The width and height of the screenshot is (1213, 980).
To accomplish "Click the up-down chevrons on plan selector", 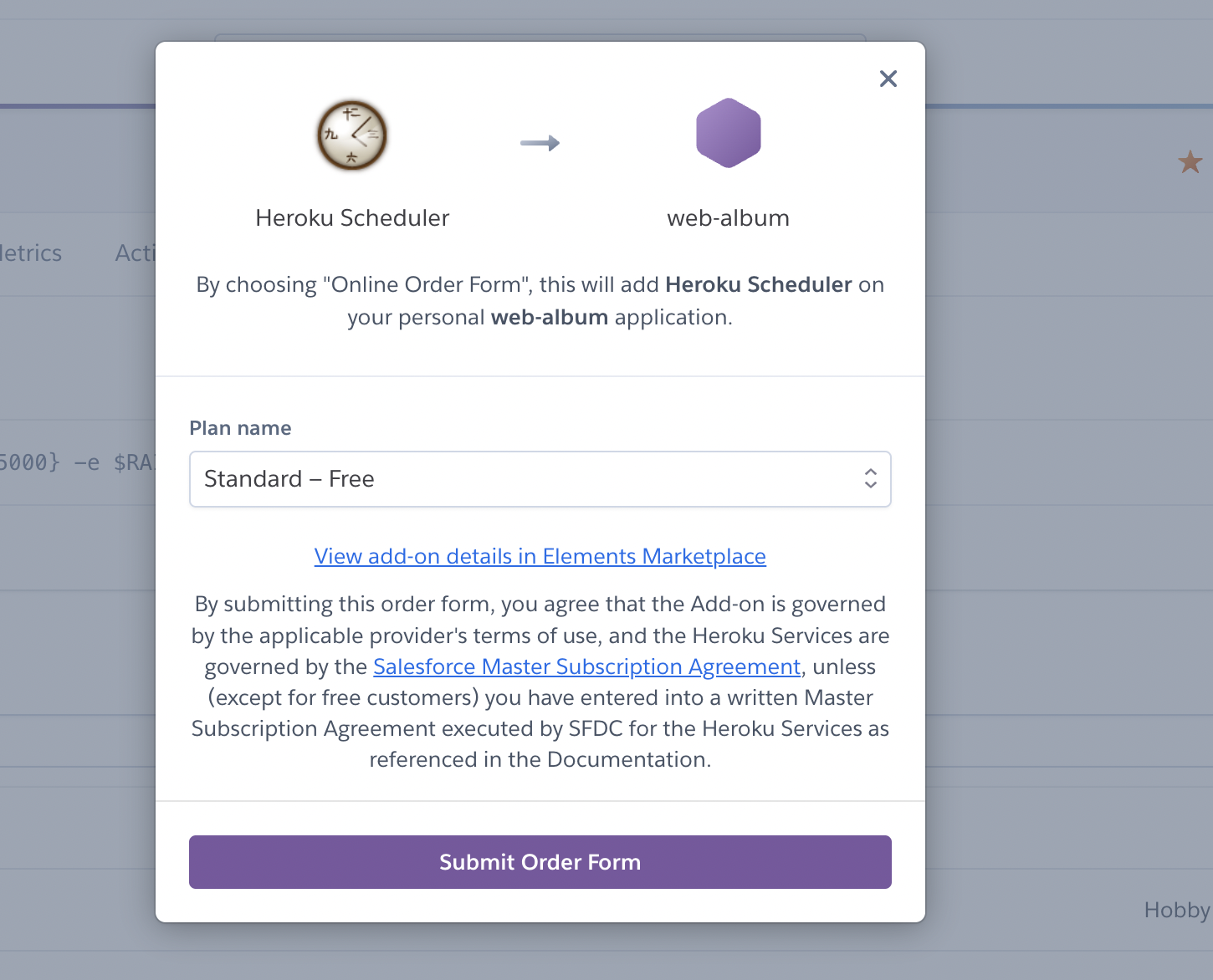I will (870, 478).
